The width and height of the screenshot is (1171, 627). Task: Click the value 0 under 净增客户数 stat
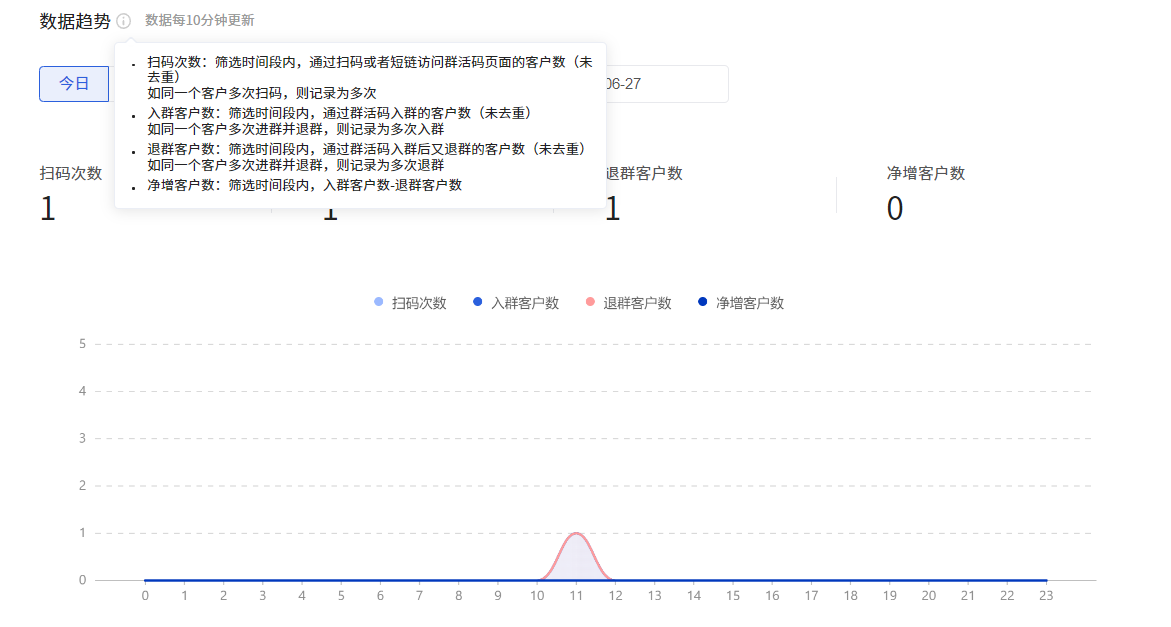pyautogui.click(x=895, y=209)
